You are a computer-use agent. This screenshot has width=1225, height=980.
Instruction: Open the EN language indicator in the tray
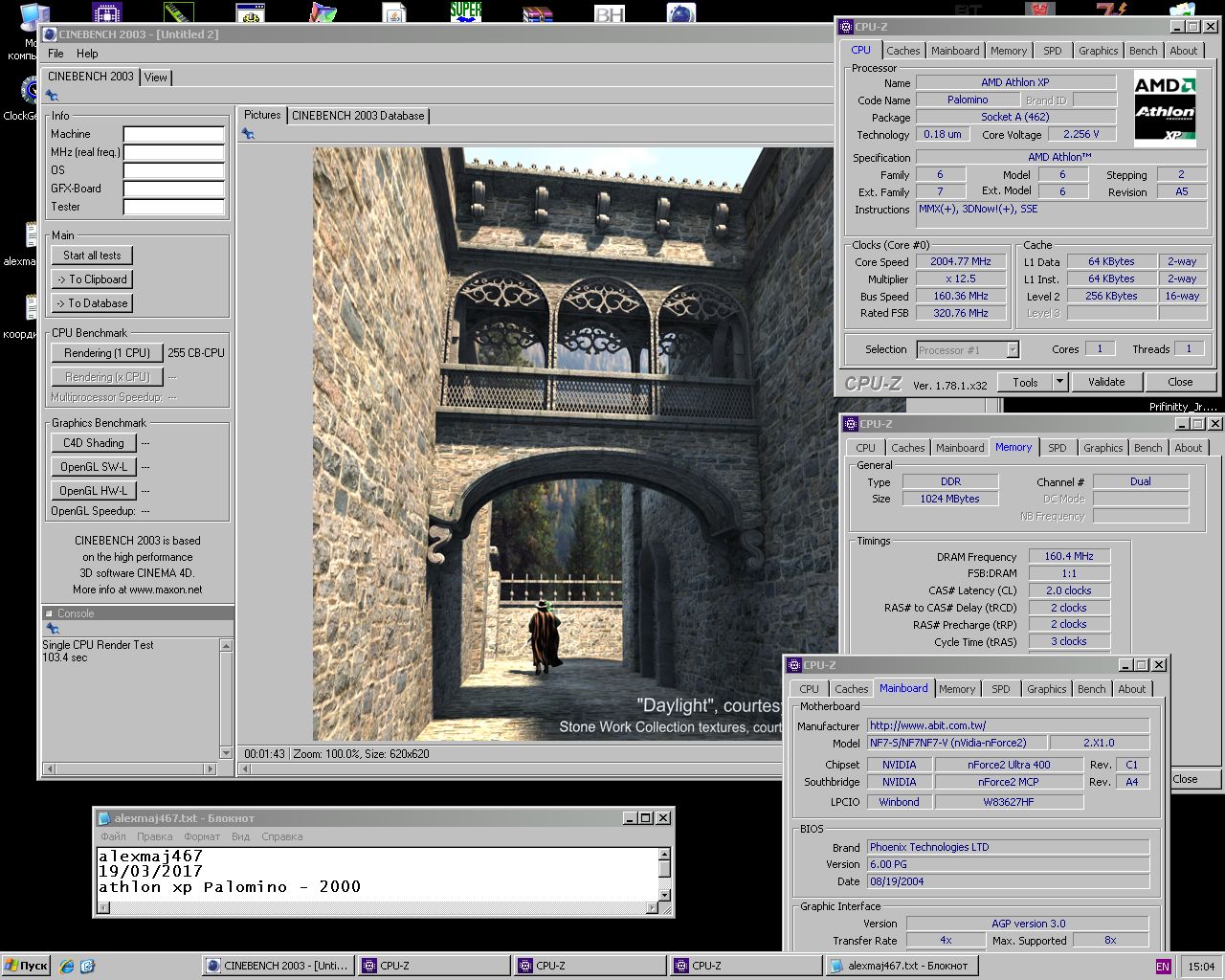click(1163, 966)
